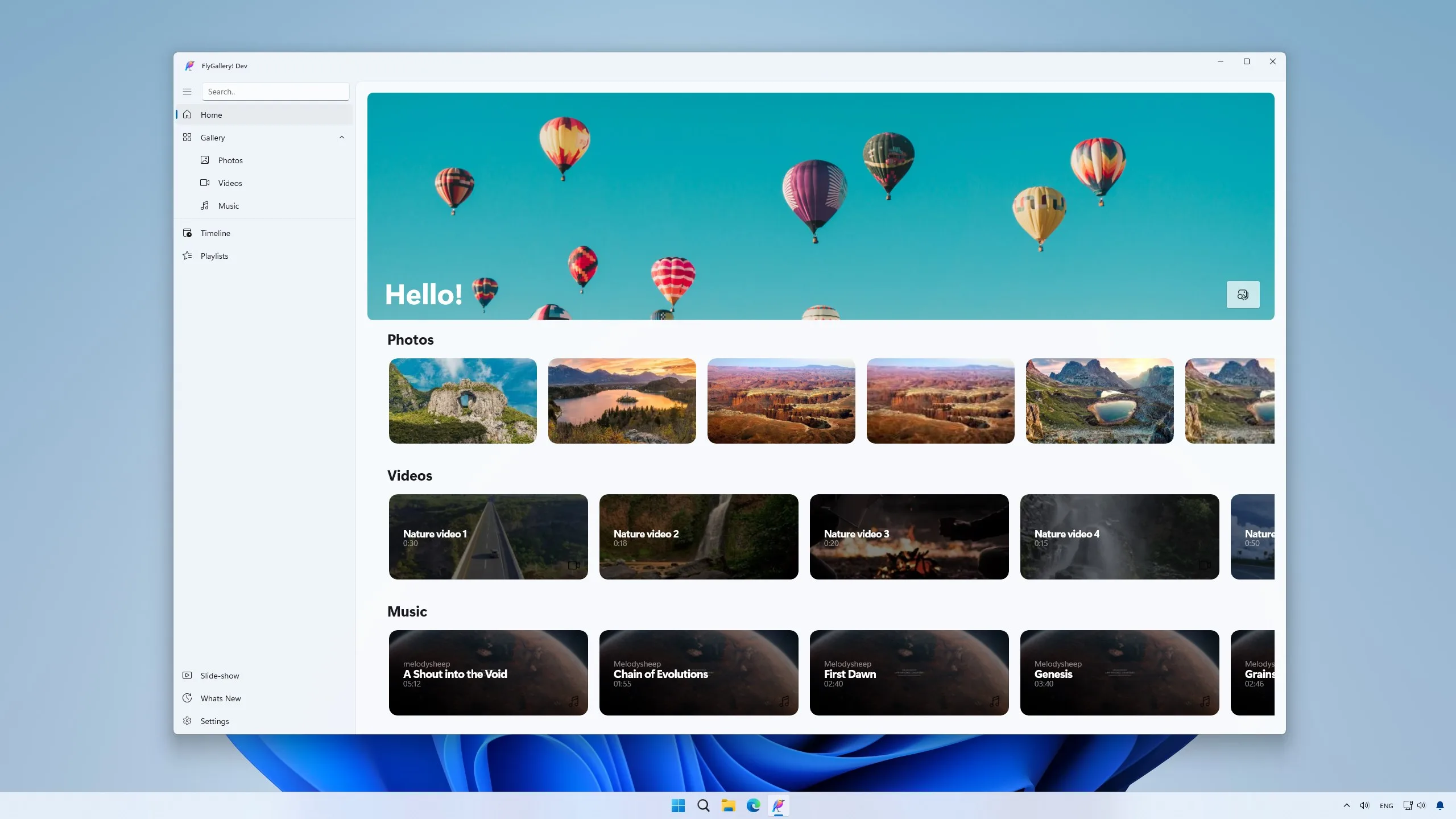Toggle the hamburger navigation menu

tap(187, 92)
